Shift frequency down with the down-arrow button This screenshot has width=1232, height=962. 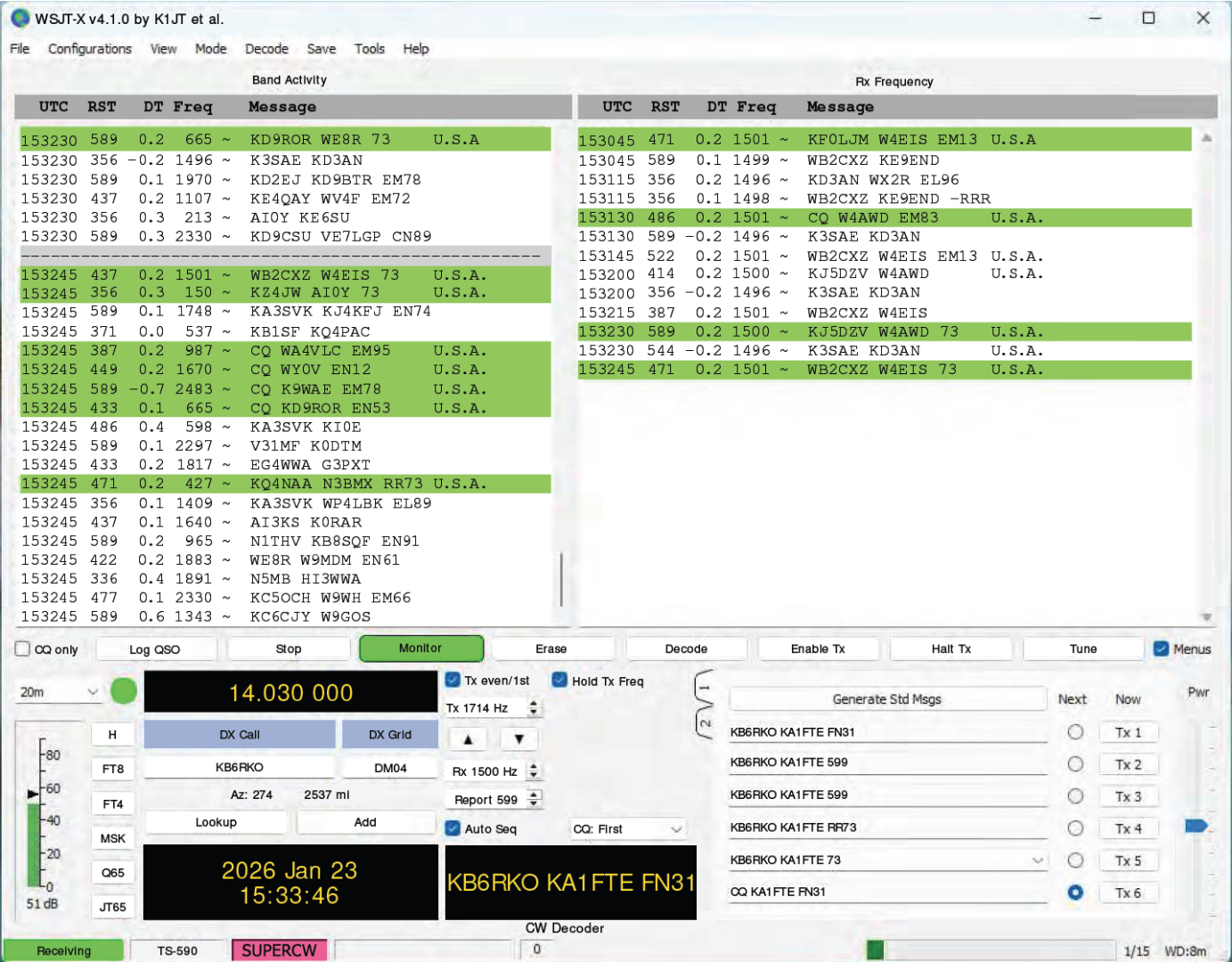point(518,738)
